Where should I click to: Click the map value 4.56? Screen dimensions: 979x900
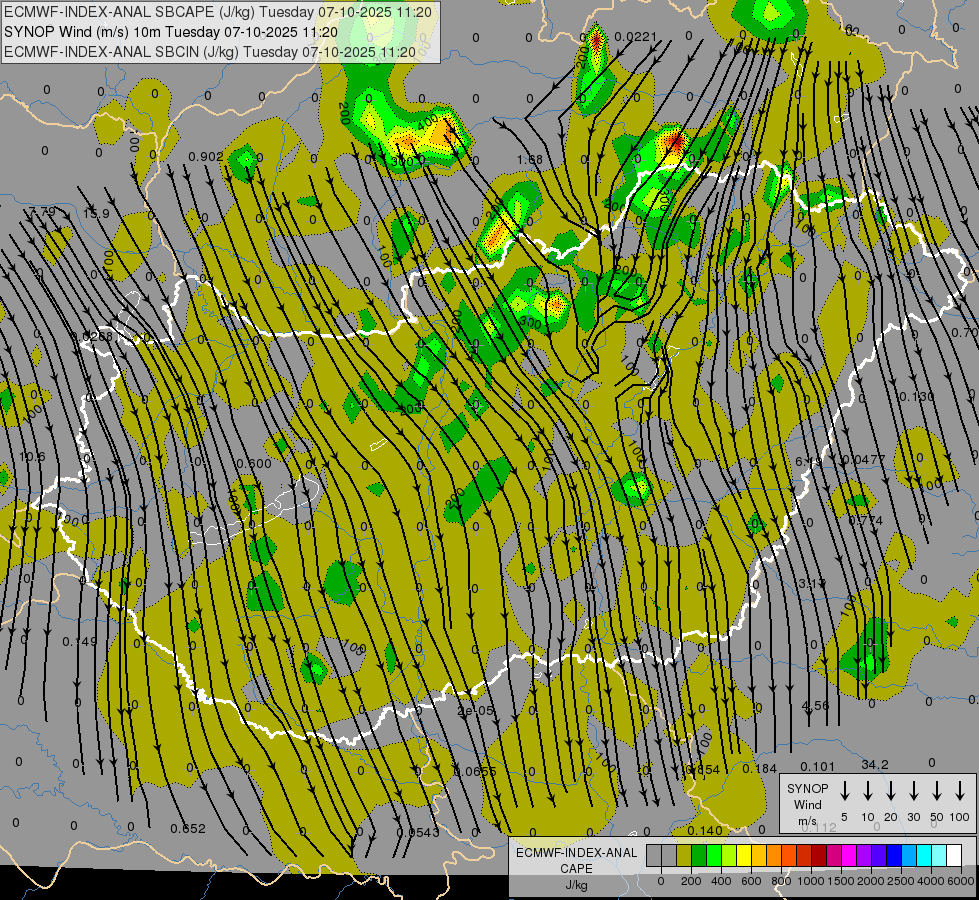815,706
